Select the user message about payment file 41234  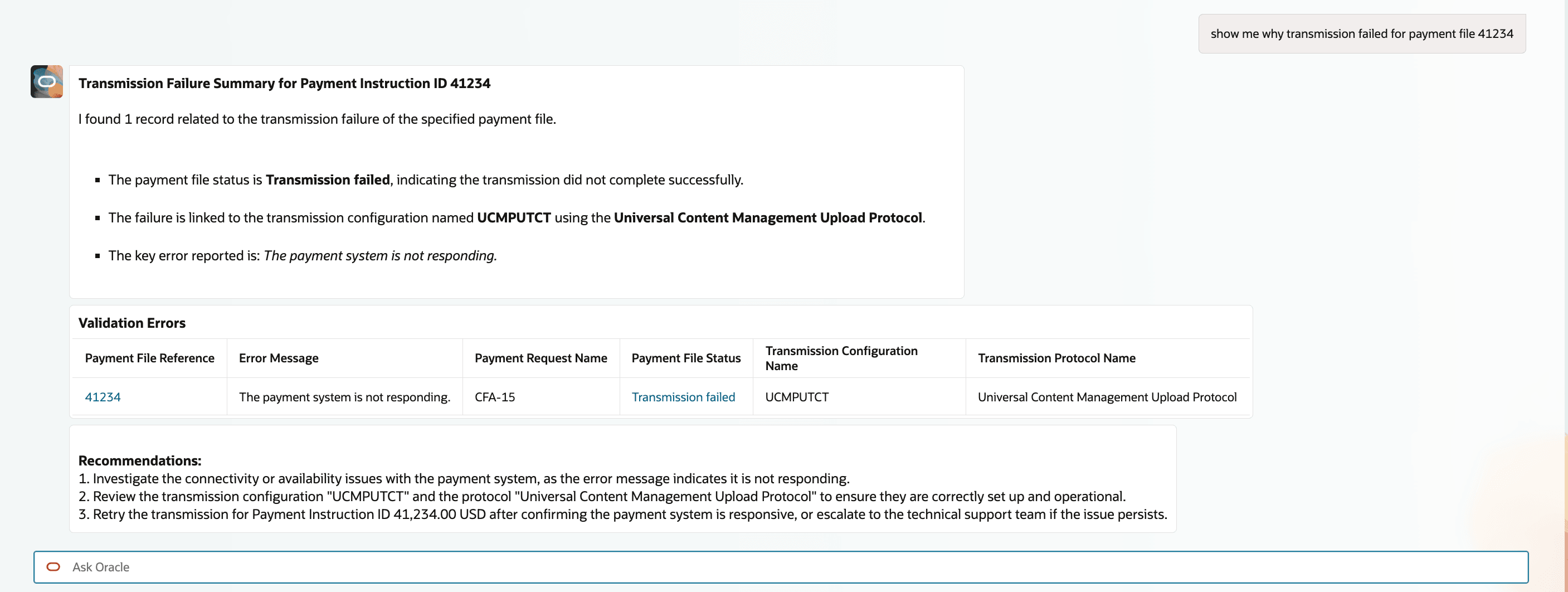(1362, 33)
